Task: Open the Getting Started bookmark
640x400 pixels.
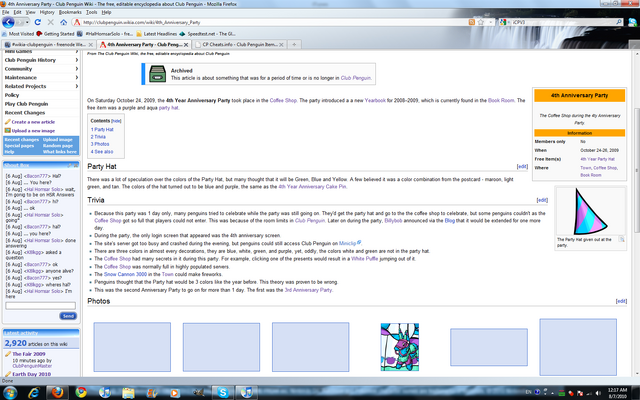Action: (x=55, y=34)
